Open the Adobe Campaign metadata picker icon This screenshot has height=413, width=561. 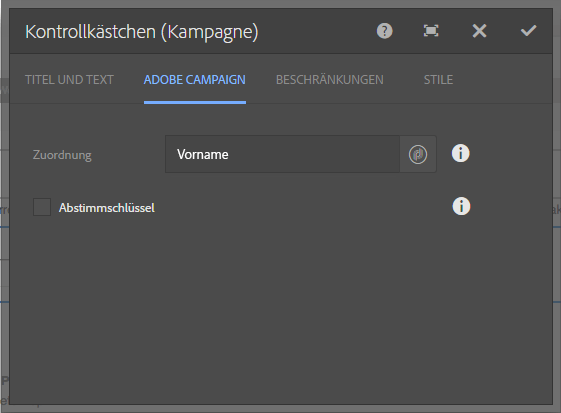point(418,155)
